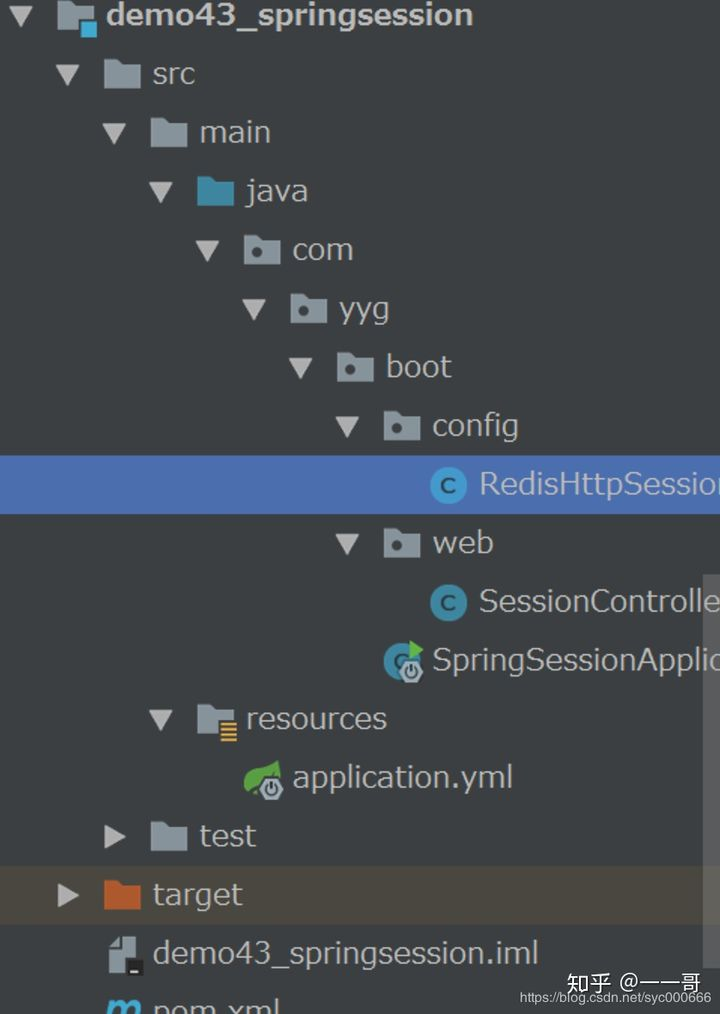Click the config package icon
Image resolution: width=720 pixels, height=1014 pixels.
tap(401, 425)
